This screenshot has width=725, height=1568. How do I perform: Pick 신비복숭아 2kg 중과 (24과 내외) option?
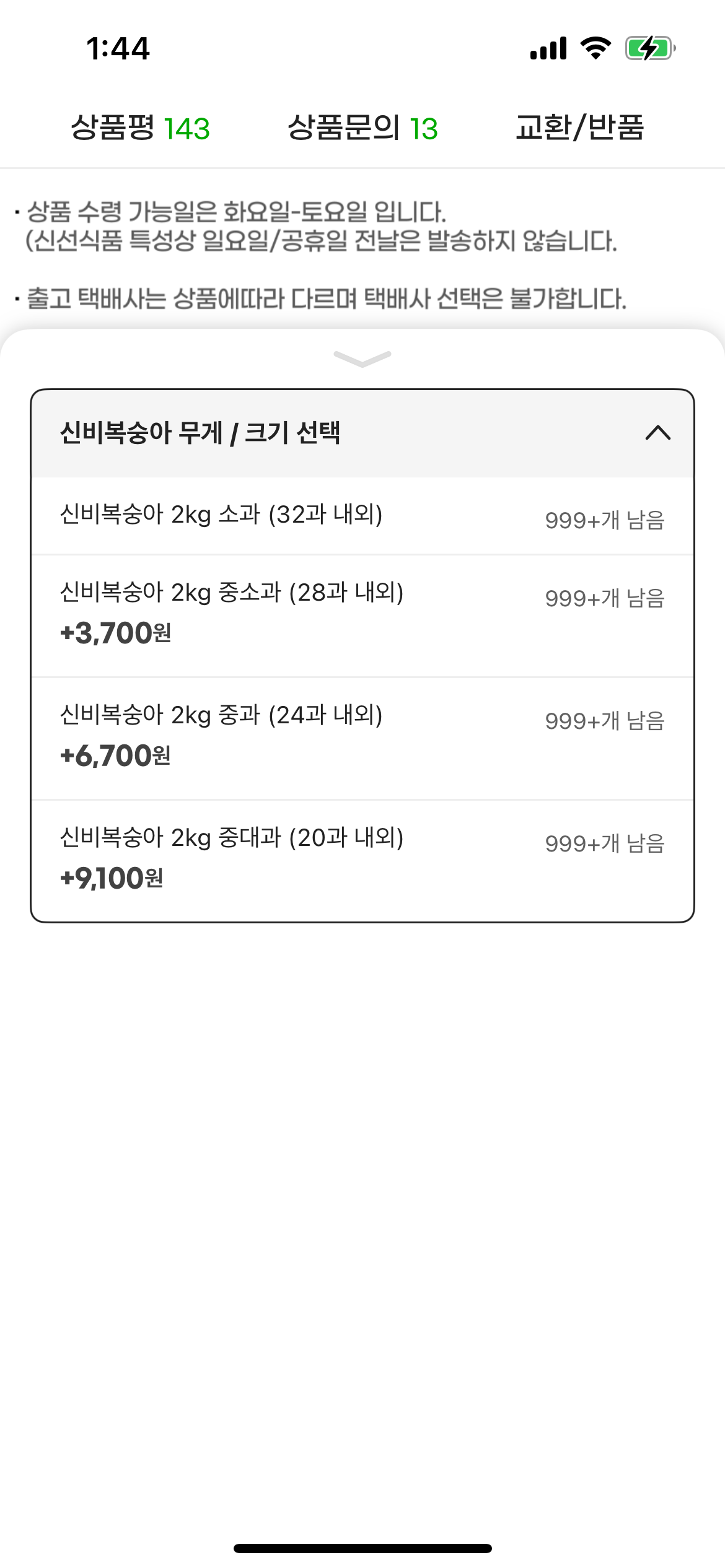[221, 715]
